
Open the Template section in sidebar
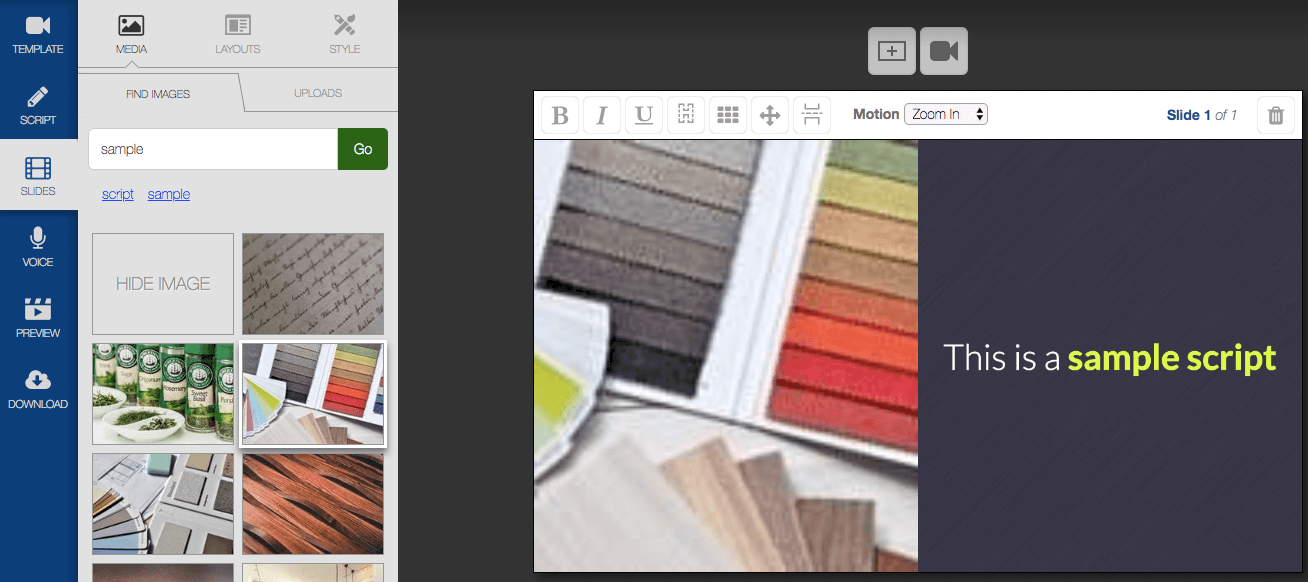(38, 34)
